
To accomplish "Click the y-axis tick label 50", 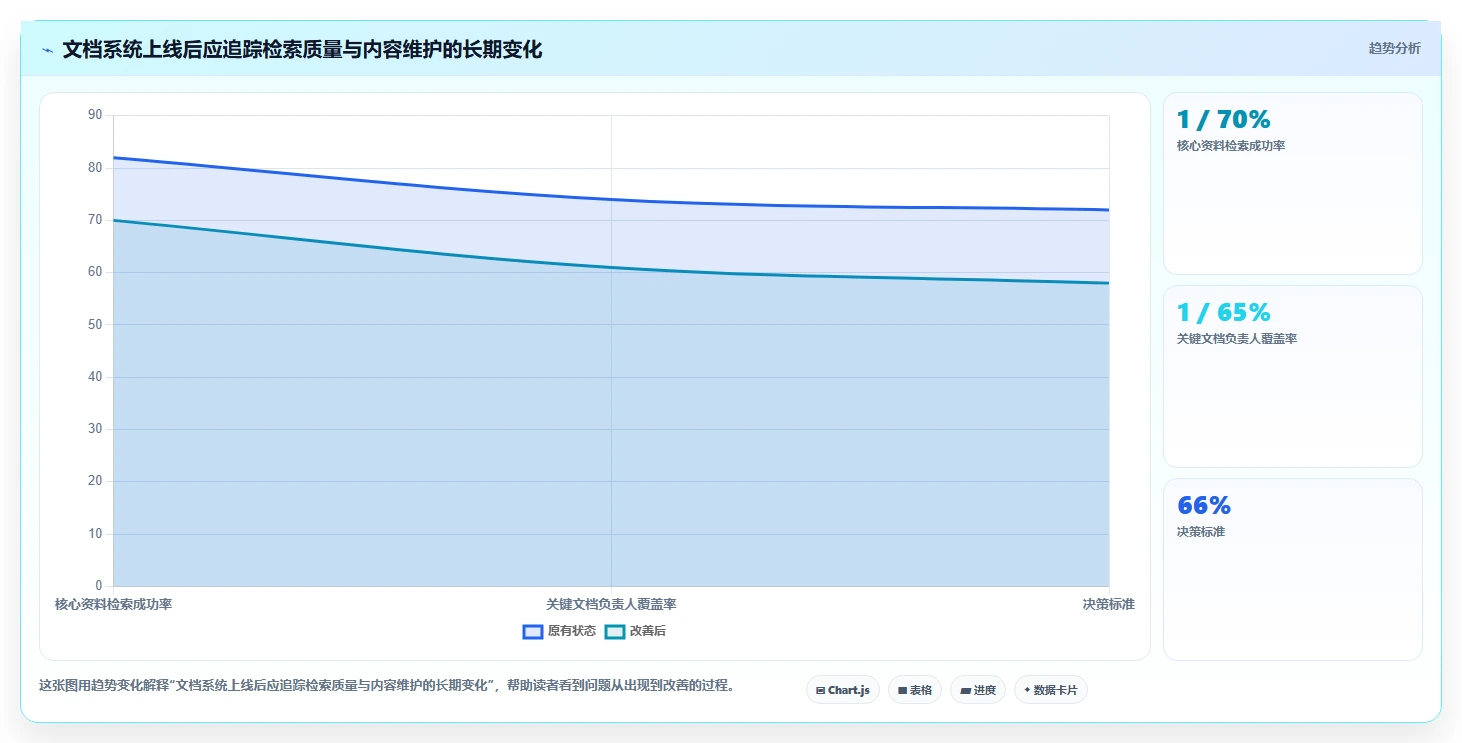I will click(95, 324).
